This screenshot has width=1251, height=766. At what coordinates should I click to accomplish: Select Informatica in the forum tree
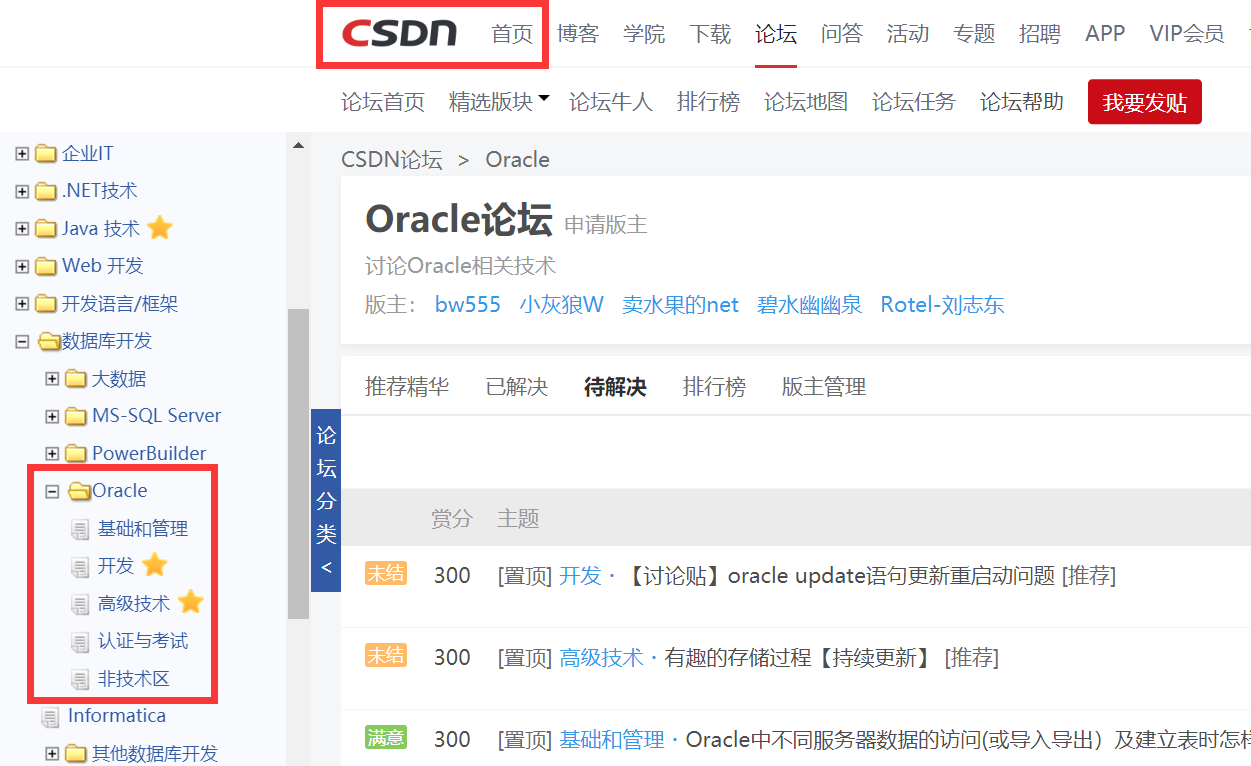coord(117,716)
